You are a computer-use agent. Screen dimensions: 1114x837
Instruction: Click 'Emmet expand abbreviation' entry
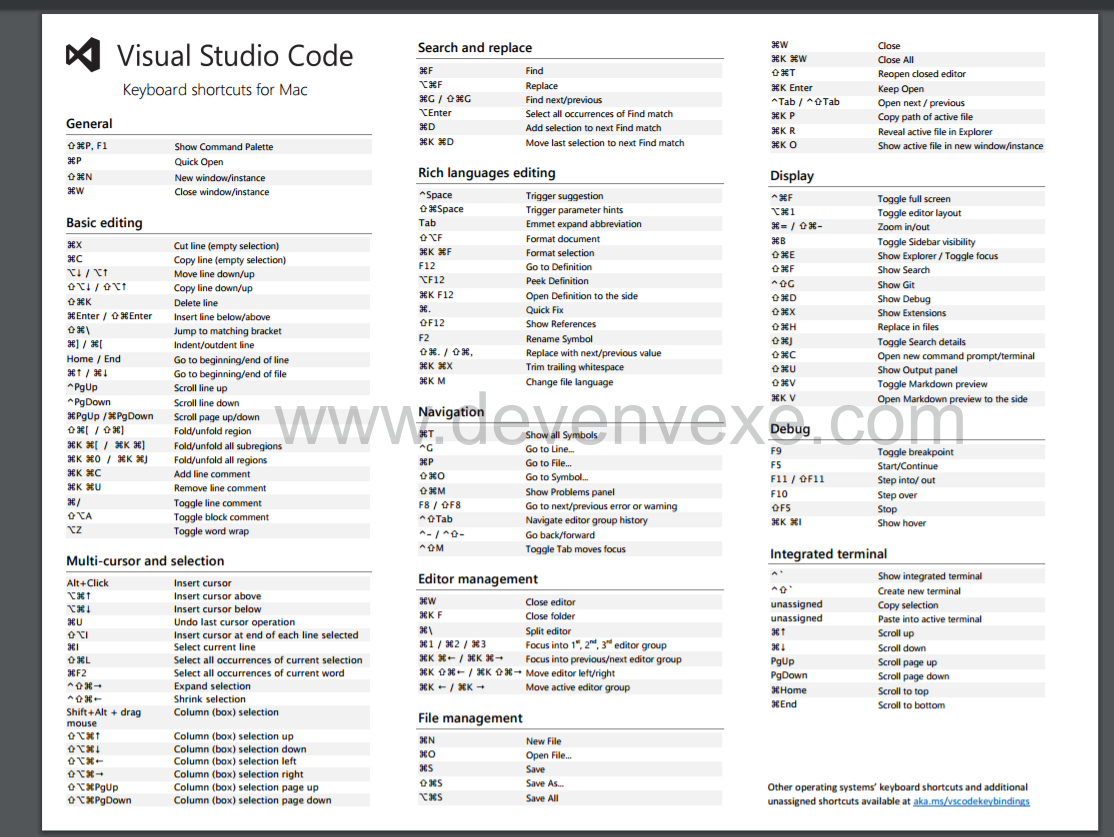[x=583, y=224]
